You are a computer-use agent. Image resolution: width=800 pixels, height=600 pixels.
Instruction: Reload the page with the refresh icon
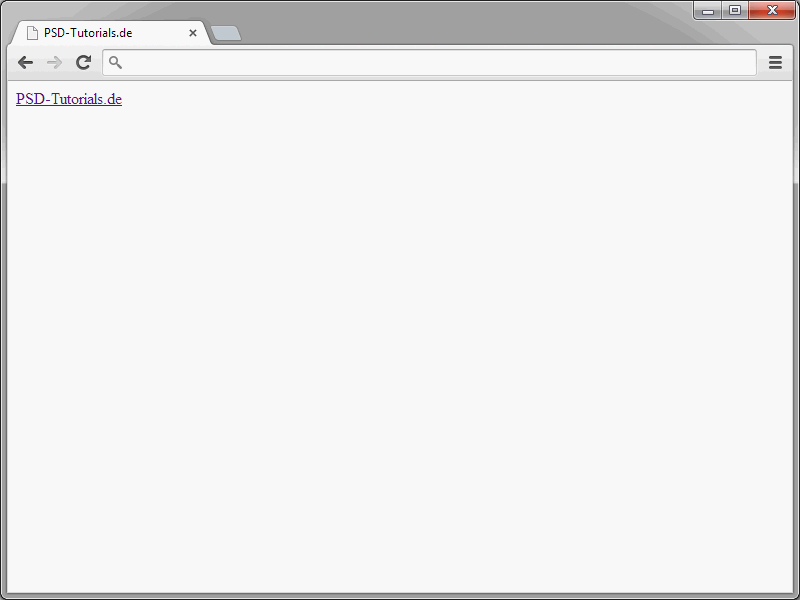tap(84, 62)
